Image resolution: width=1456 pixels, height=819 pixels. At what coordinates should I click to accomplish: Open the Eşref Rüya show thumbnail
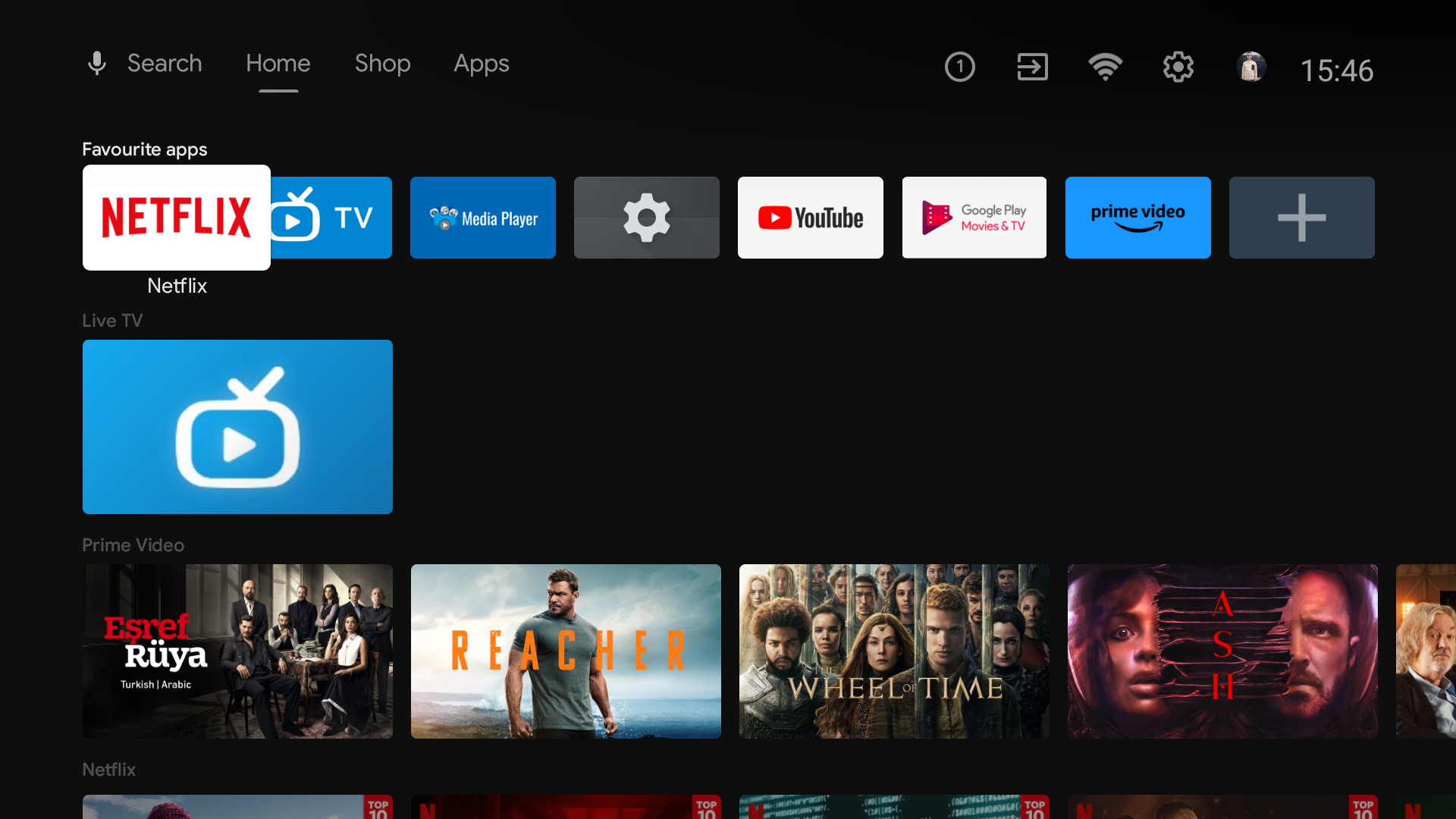coord(237,651)
